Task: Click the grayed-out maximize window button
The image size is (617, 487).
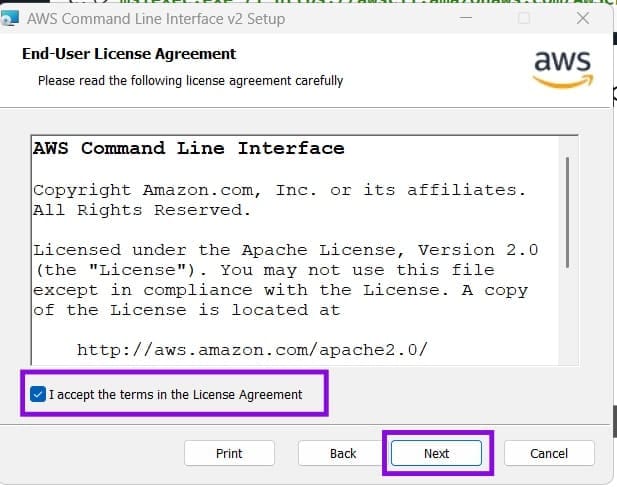Action: [x=524, y=18]
